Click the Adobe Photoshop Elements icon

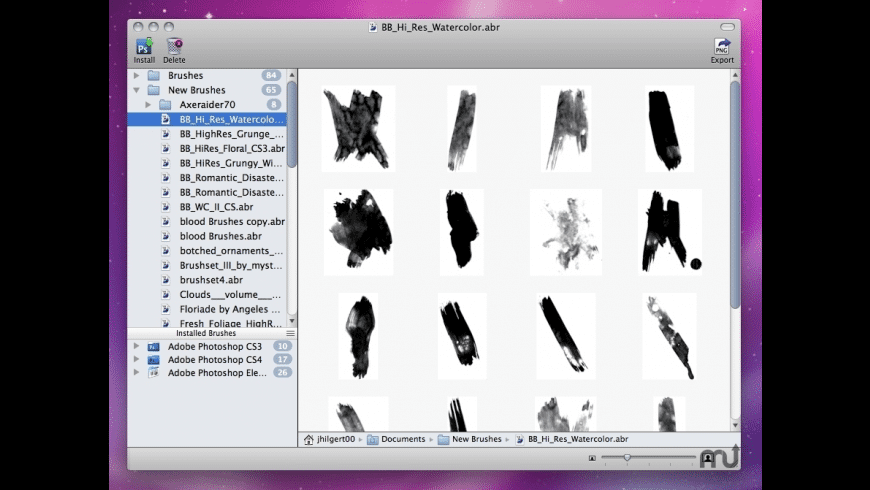coord(154,372)
